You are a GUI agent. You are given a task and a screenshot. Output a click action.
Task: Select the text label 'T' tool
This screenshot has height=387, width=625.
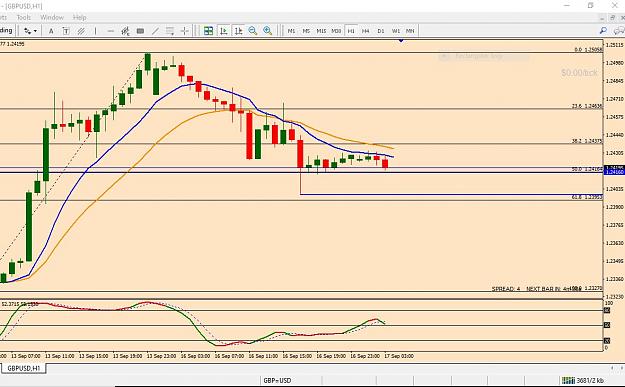(x=66, y=31)
